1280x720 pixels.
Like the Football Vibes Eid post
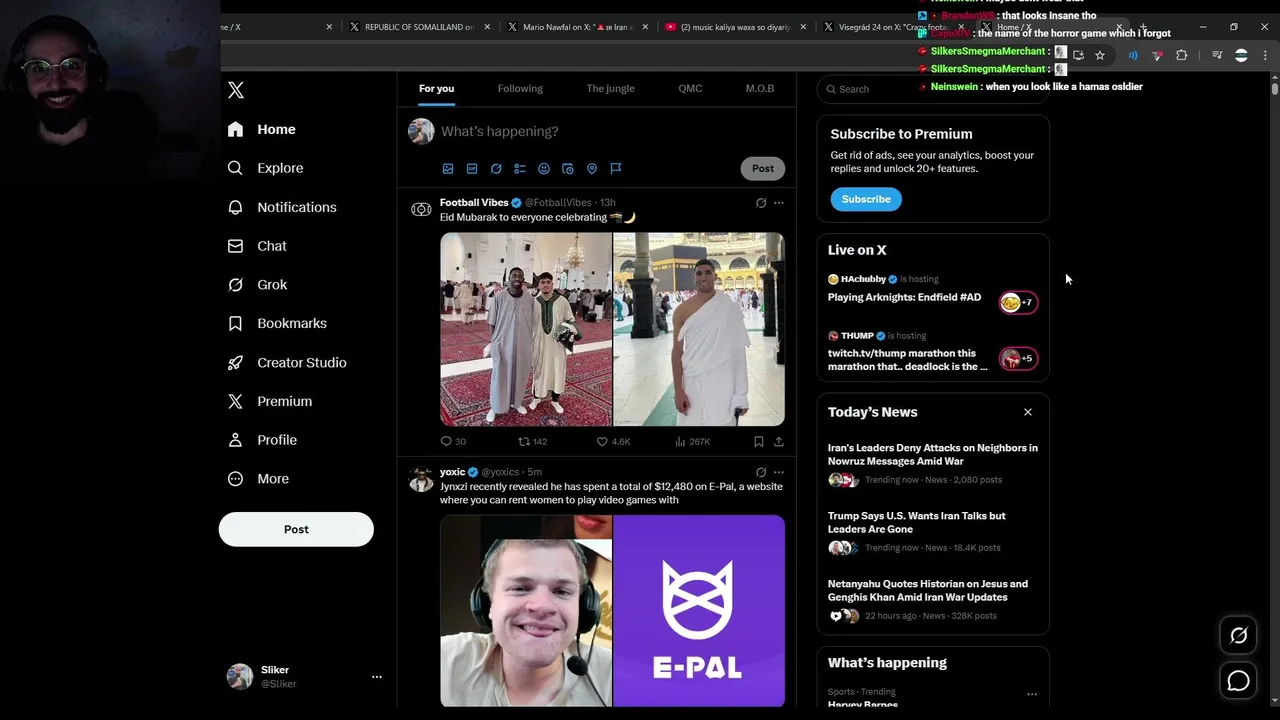pyautogui.click(x=613, y=442)
